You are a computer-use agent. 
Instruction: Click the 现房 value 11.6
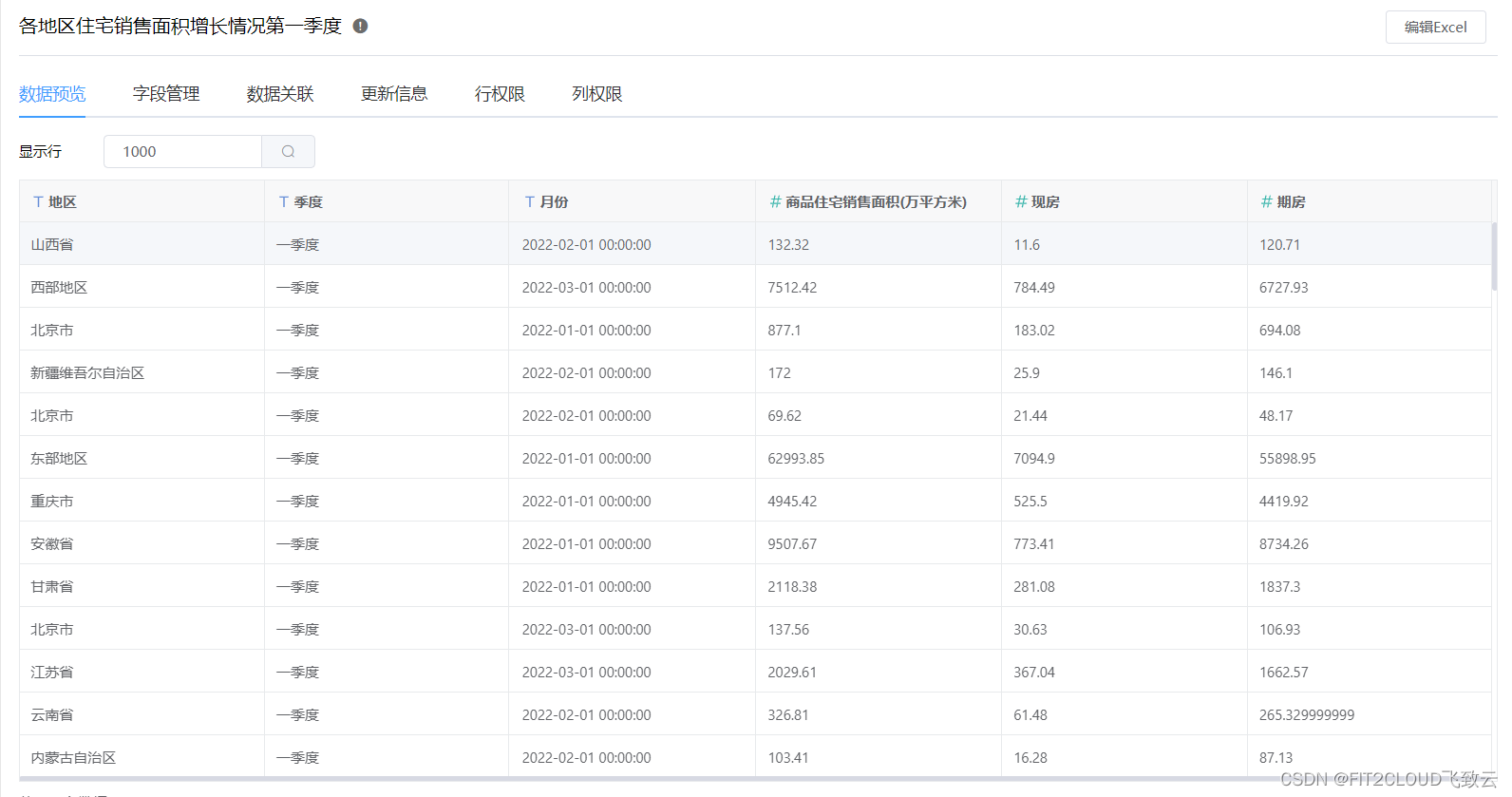(x=1027, y=244)
